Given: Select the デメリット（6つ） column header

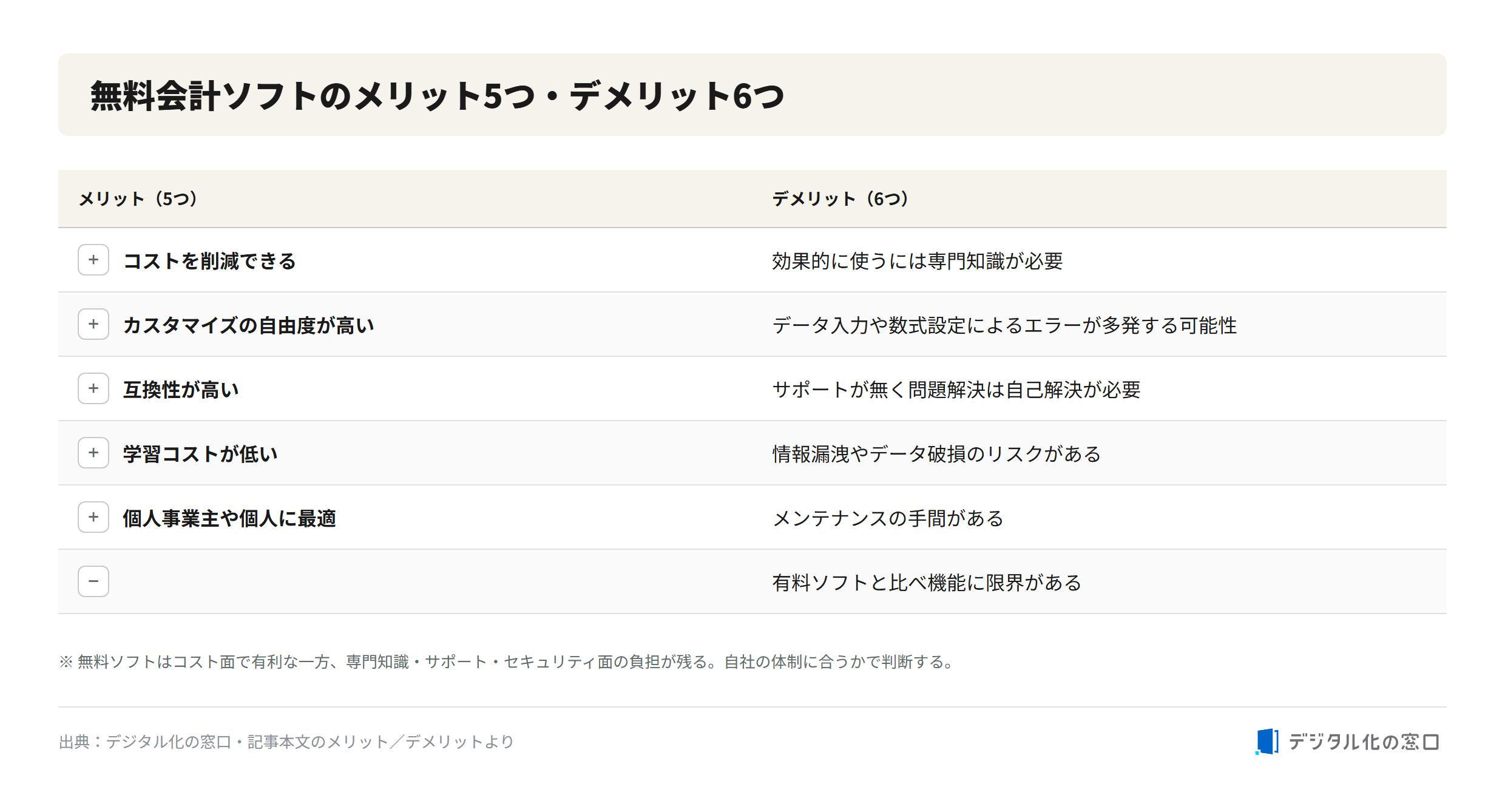Looking at the screenshot, I should coord(840,198).
